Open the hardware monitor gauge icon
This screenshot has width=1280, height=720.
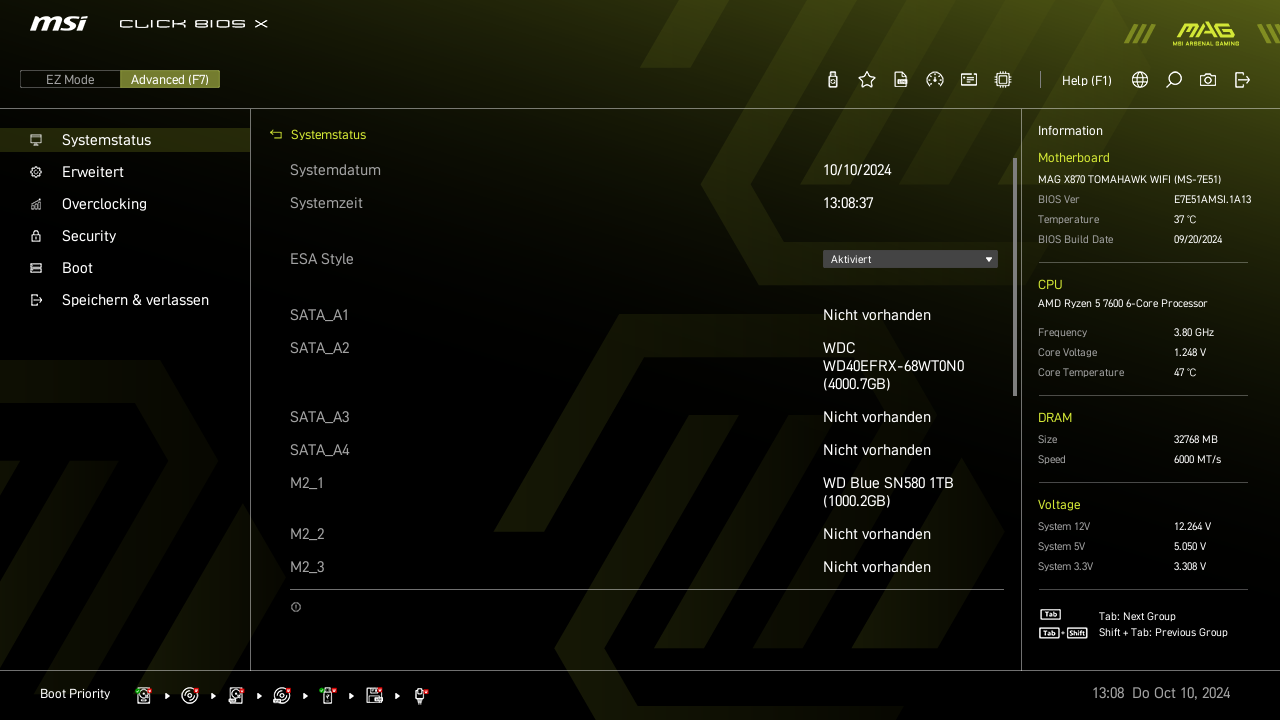pos(935,80)
